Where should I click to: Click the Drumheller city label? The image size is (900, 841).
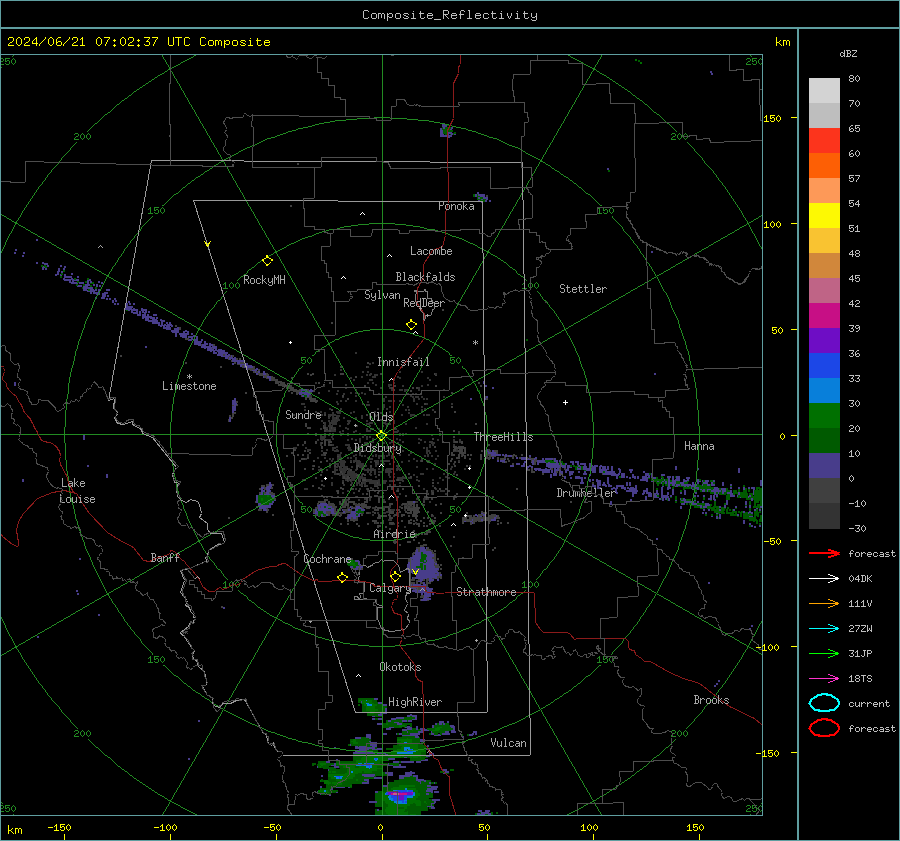click(x=585, y=493)
